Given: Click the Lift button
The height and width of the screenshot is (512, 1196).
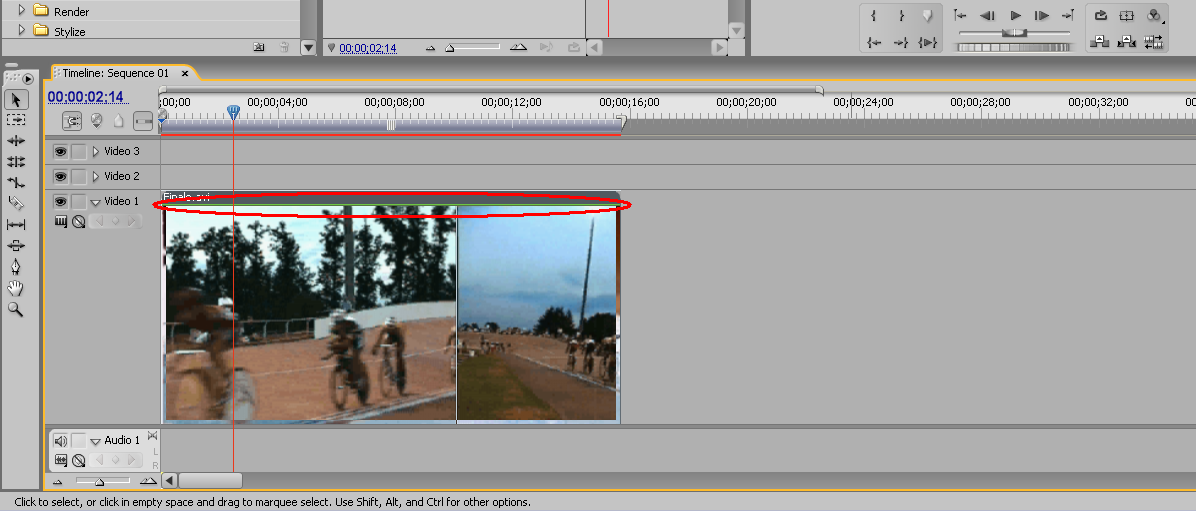Looking at the screenshot, I should click(1099, 42).
